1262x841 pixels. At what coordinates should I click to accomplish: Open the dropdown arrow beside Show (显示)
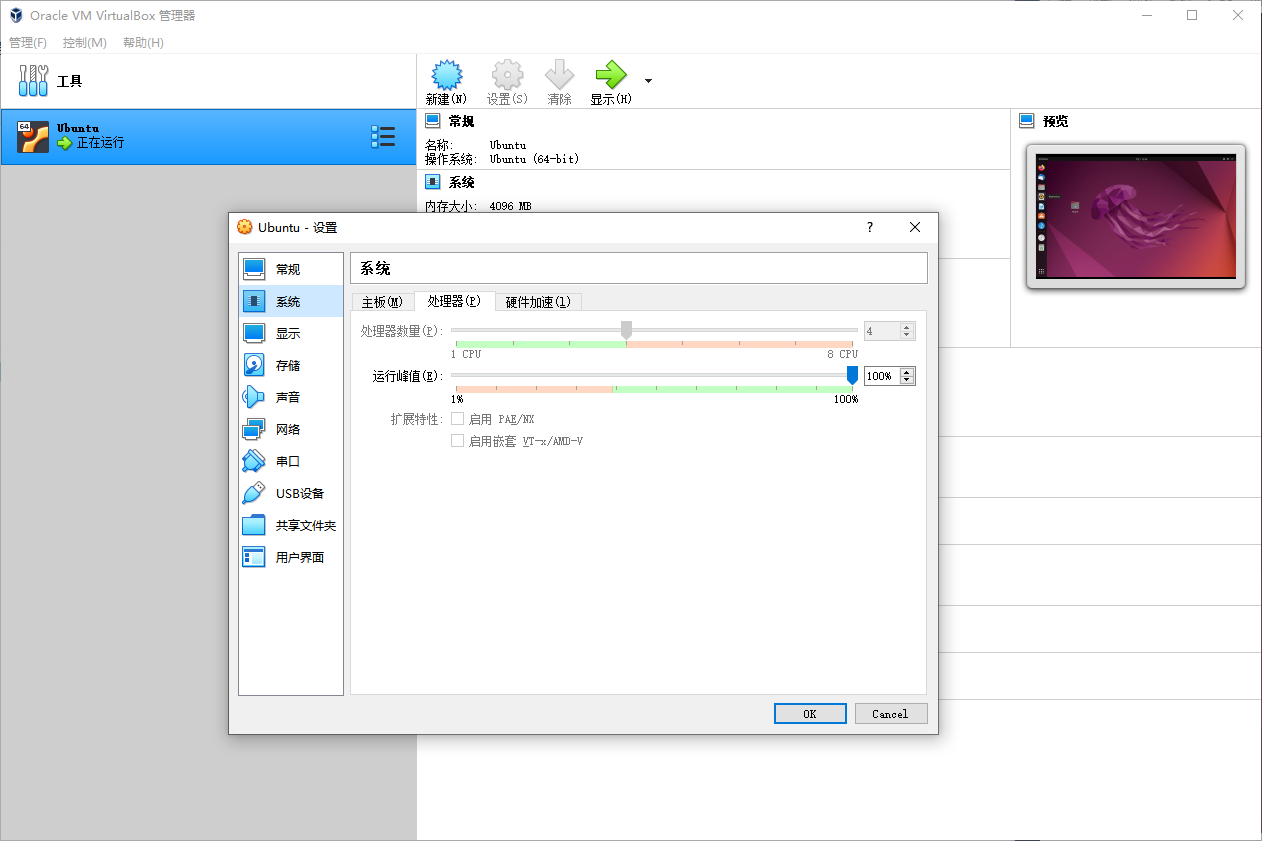click(648, 81)
